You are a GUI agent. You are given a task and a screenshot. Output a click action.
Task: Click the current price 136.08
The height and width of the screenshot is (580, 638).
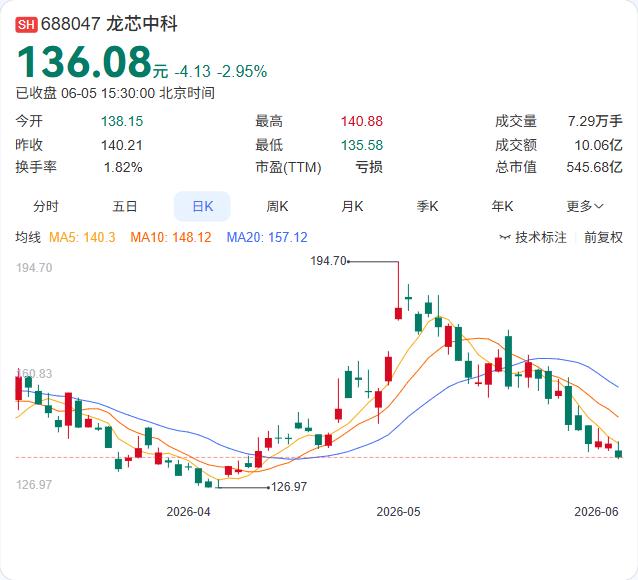84,62
